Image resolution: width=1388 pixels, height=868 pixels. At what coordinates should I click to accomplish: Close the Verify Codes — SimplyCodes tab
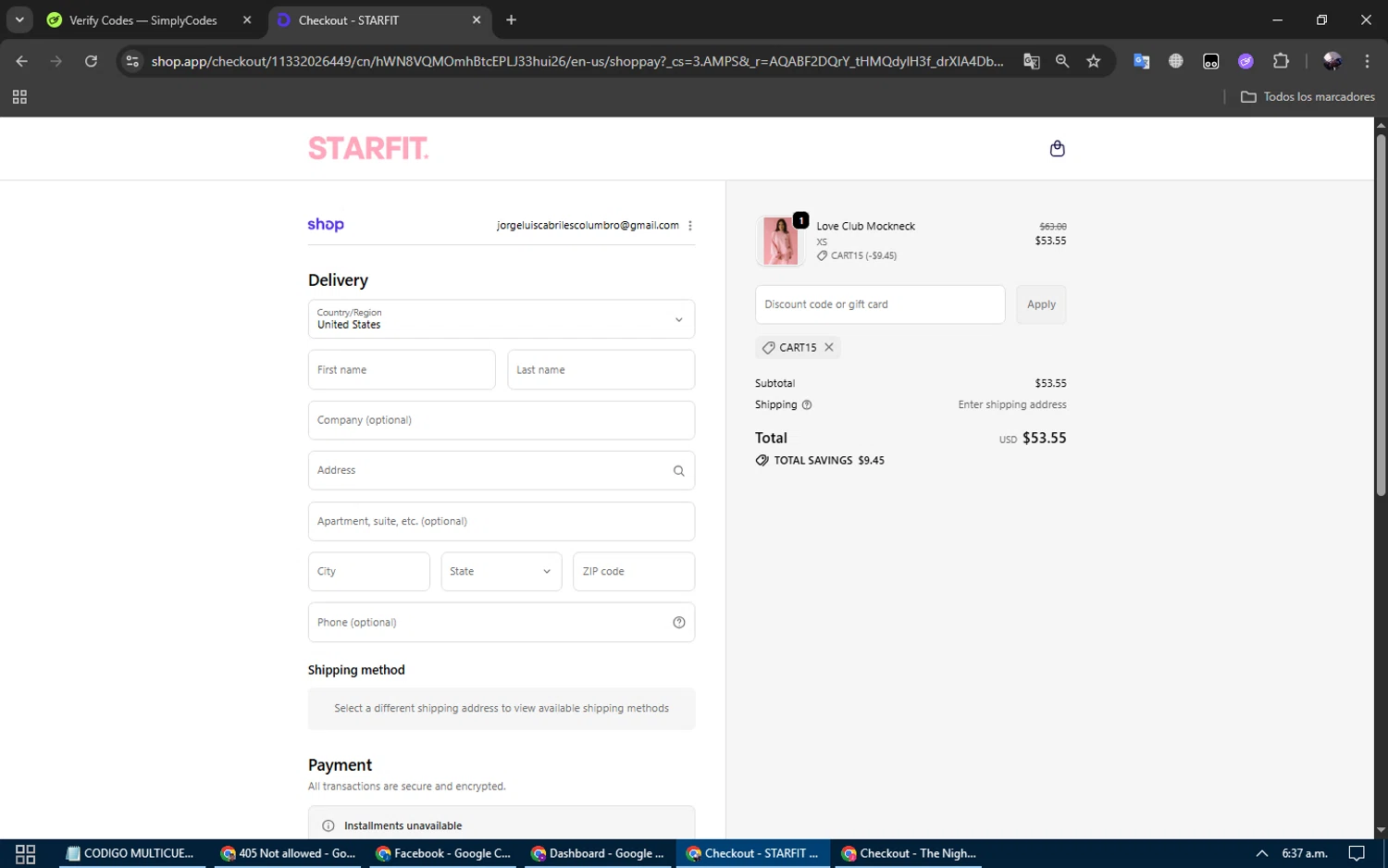[247, 19]
